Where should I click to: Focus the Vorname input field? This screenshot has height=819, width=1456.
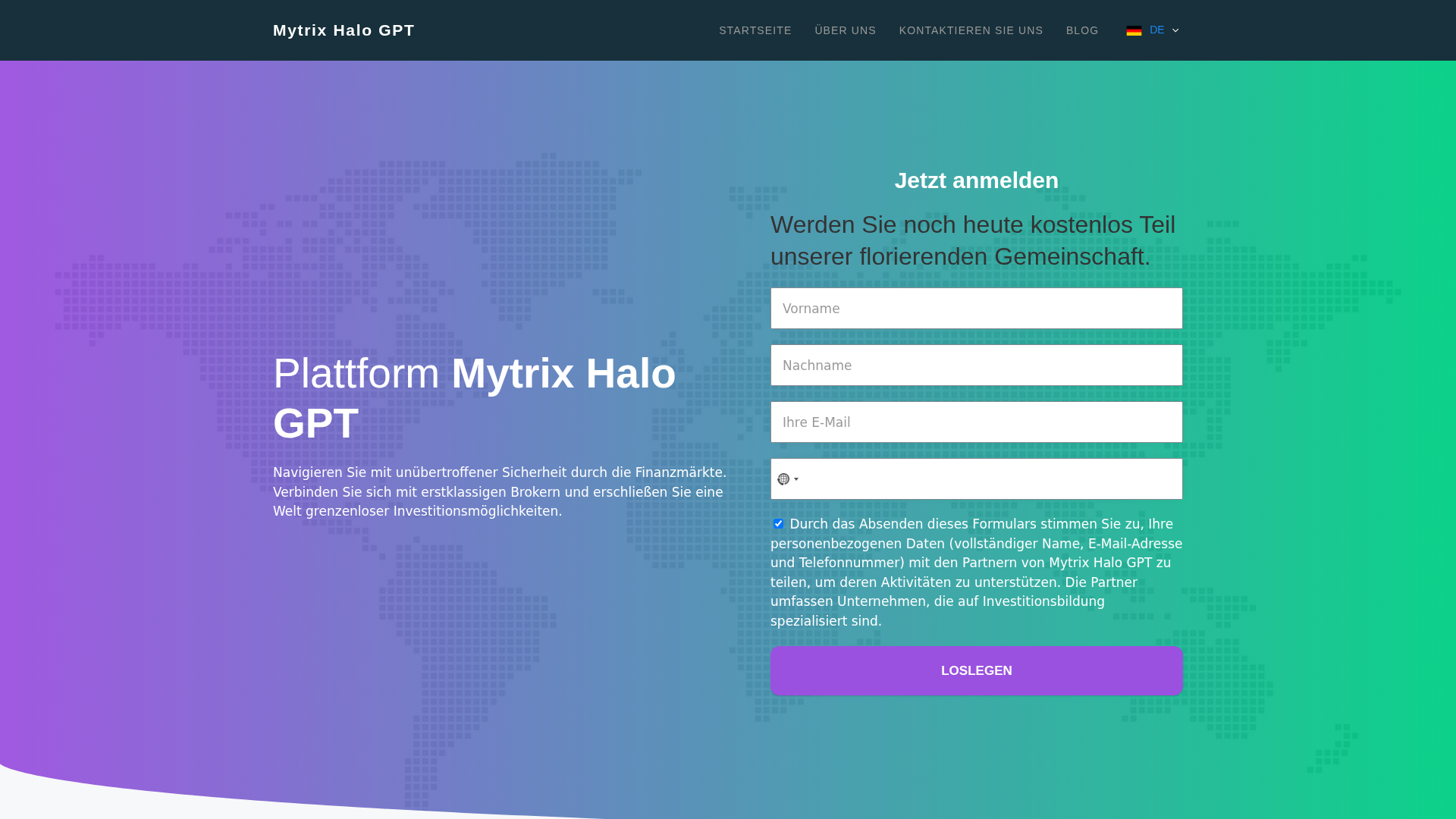click(977, 309)
